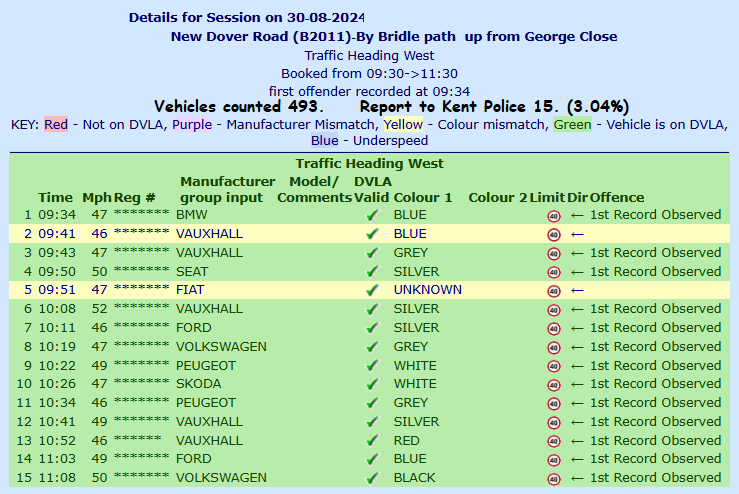
Task: Click the left direction arrow in row 14
Action: [x=577, y=460]
